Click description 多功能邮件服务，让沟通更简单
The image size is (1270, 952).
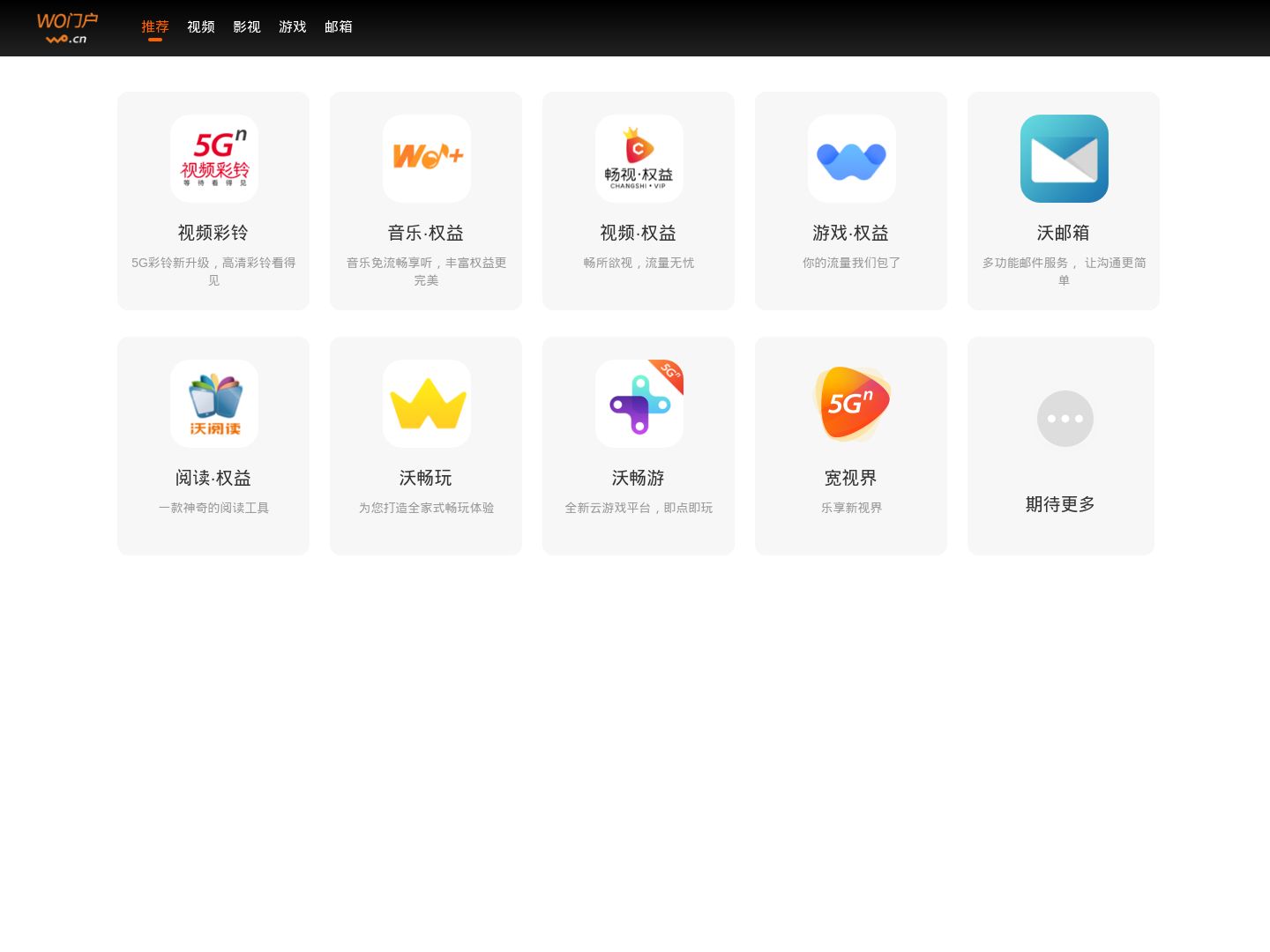click(1064, 271)
